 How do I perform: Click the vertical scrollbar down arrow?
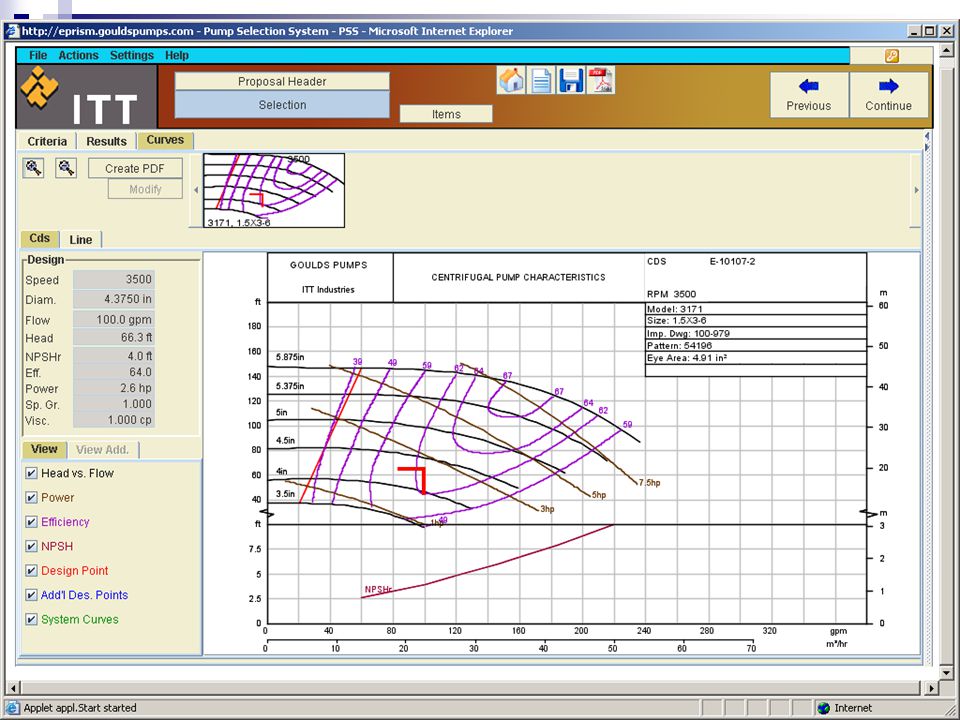click(947, 673)
